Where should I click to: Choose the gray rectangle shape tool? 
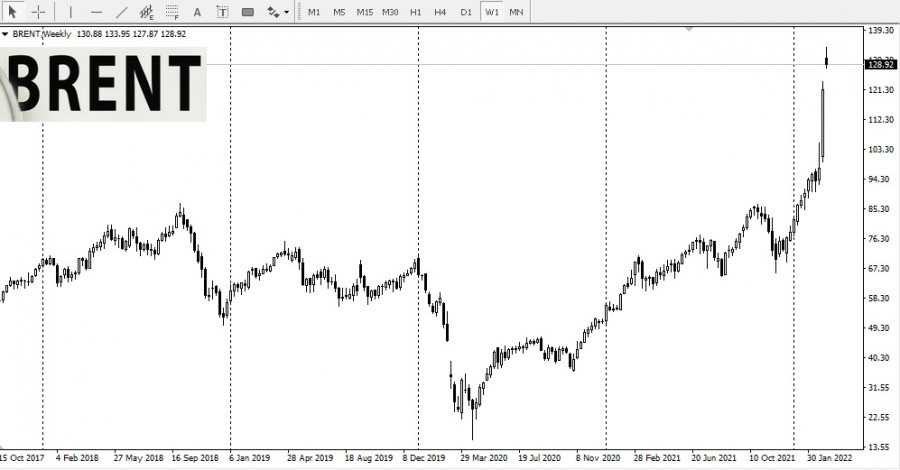tap(248, 11)
